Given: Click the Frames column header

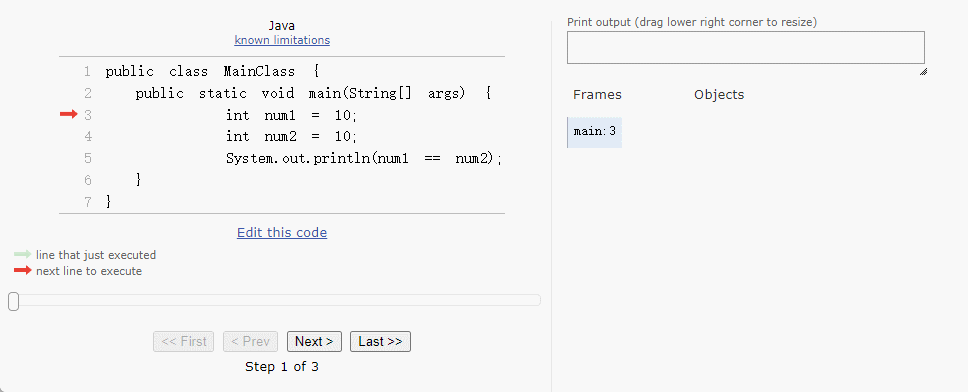Looking at the screenshot, I should click(x=597, y=94).
